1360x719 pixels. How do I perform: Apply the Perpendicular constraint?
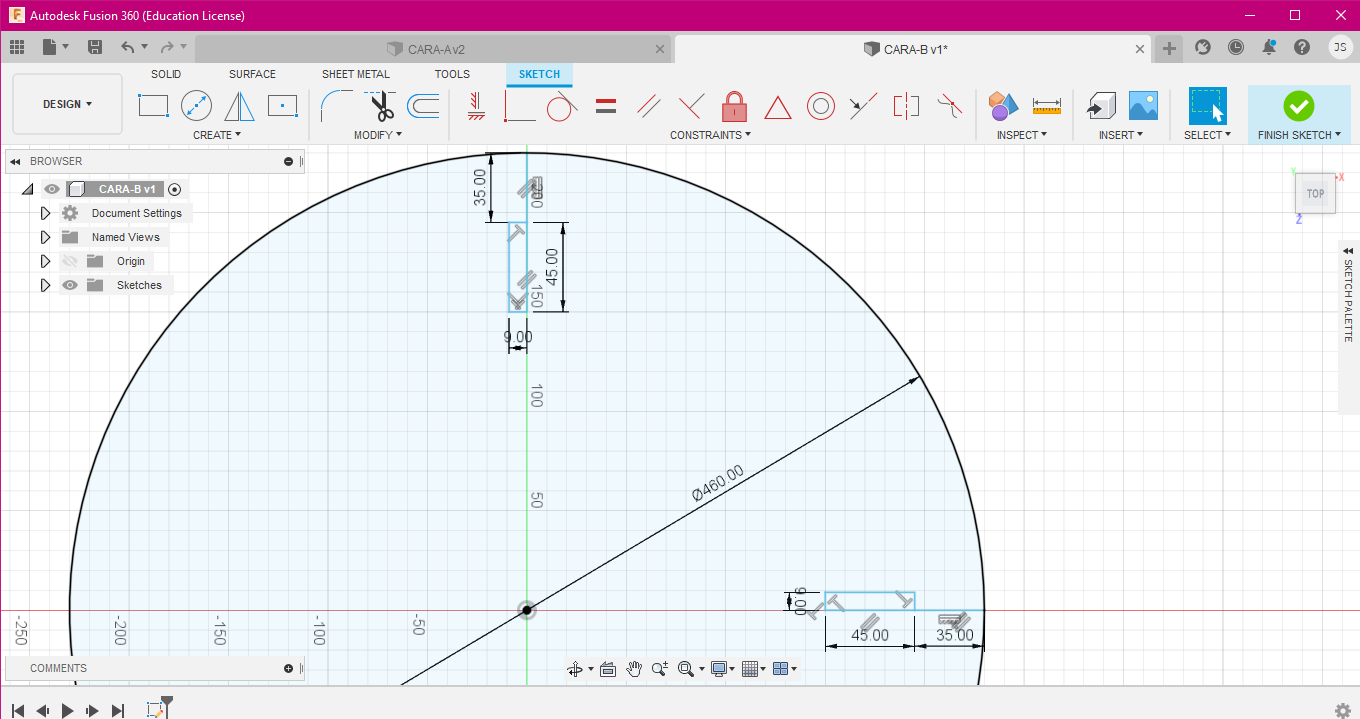691,105
